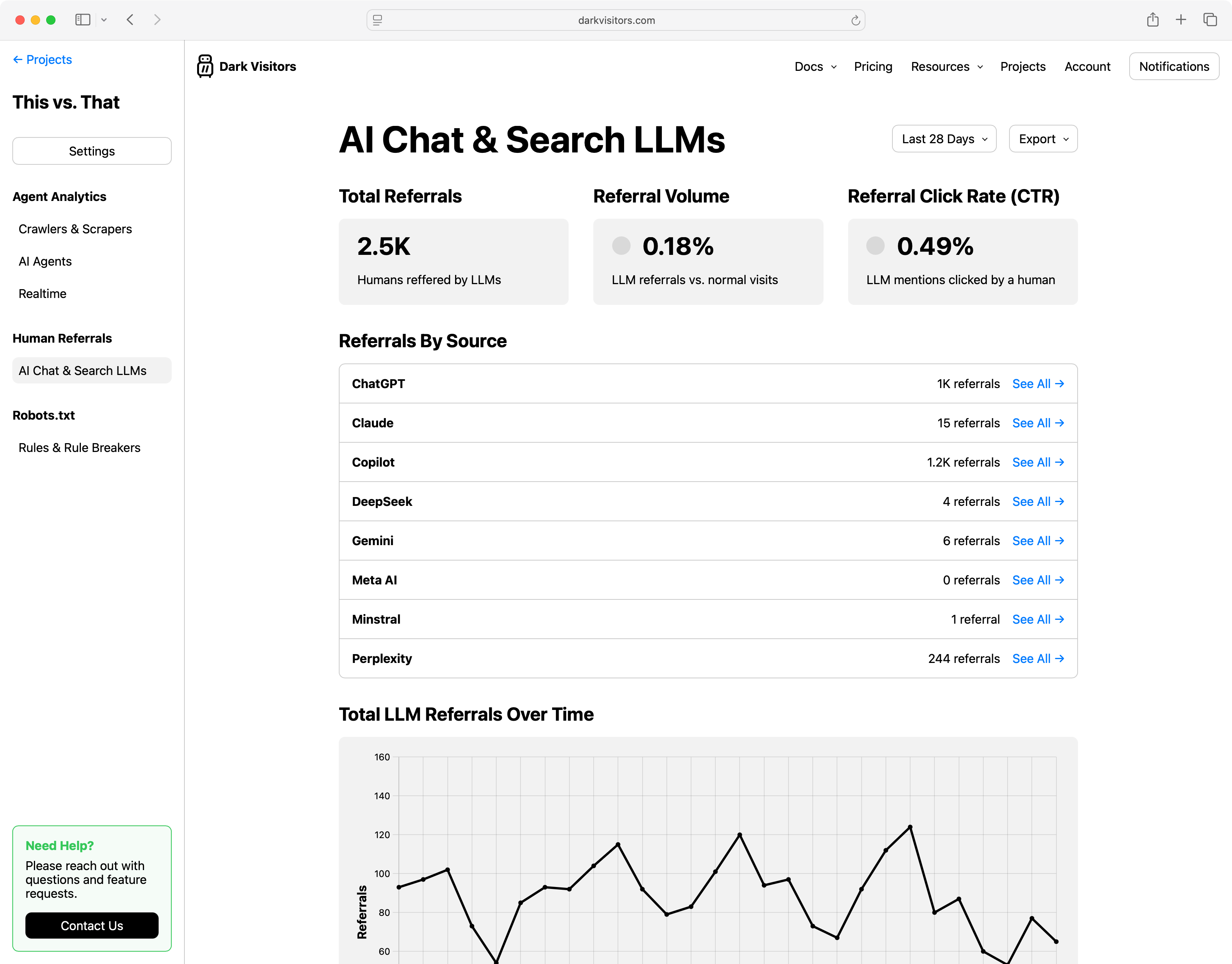Select AI Chat & Search LLMs sidebar item
The width and height of the screenshot is (1232, 964).
(x=92, y=370)
